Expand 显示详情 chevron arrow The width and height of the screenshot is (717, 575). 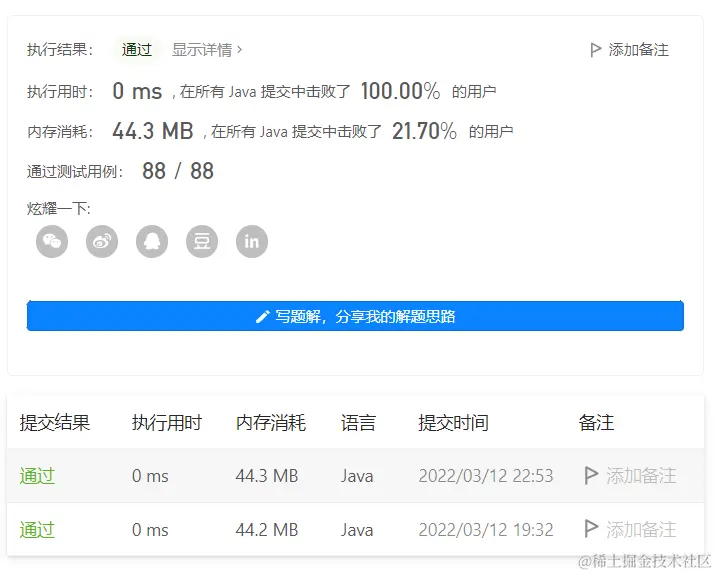pos(240,49)
